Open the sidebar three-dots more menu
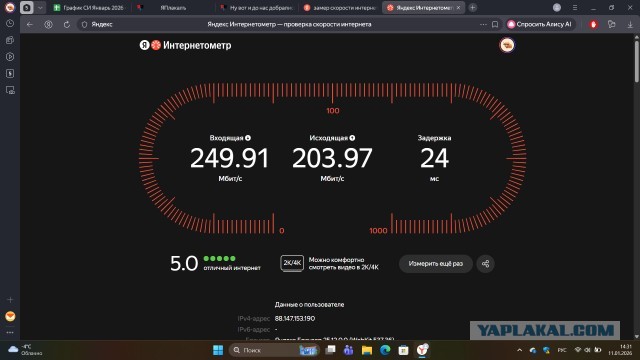Viewport: 640px width, 360px height. 10,332
